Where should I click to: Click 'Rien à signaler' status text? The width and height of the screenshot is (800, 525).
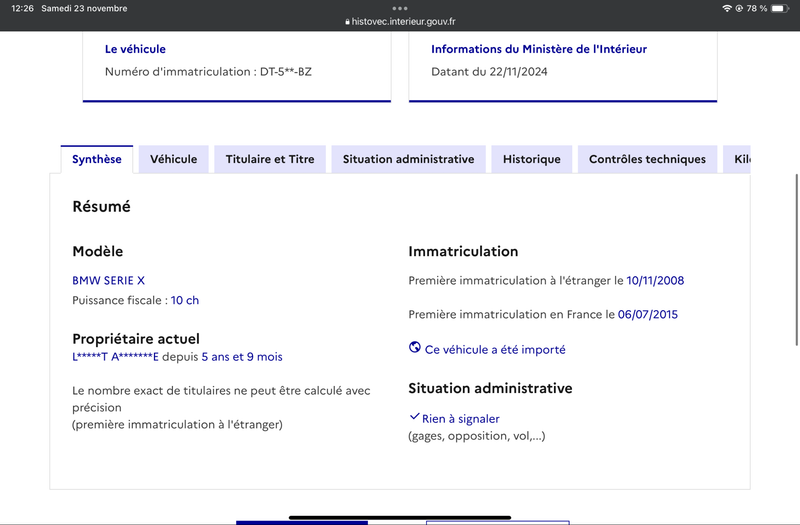click(460, 419)
